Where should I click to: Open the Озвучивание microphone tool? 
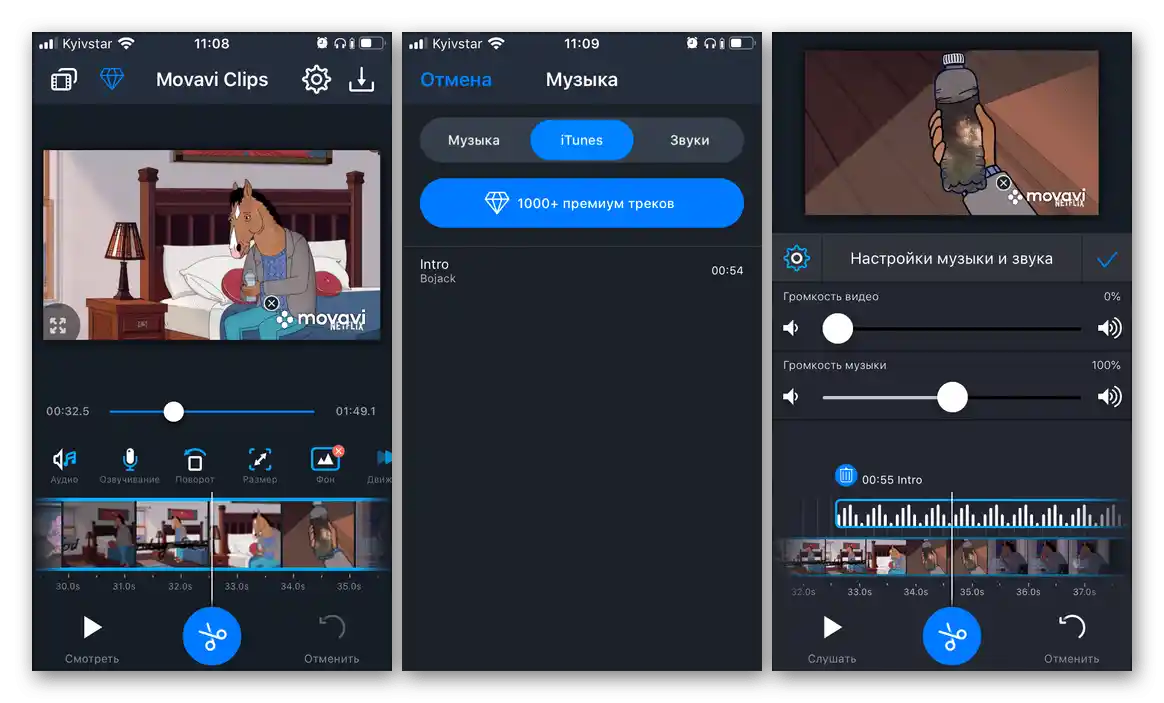(129, 466)
